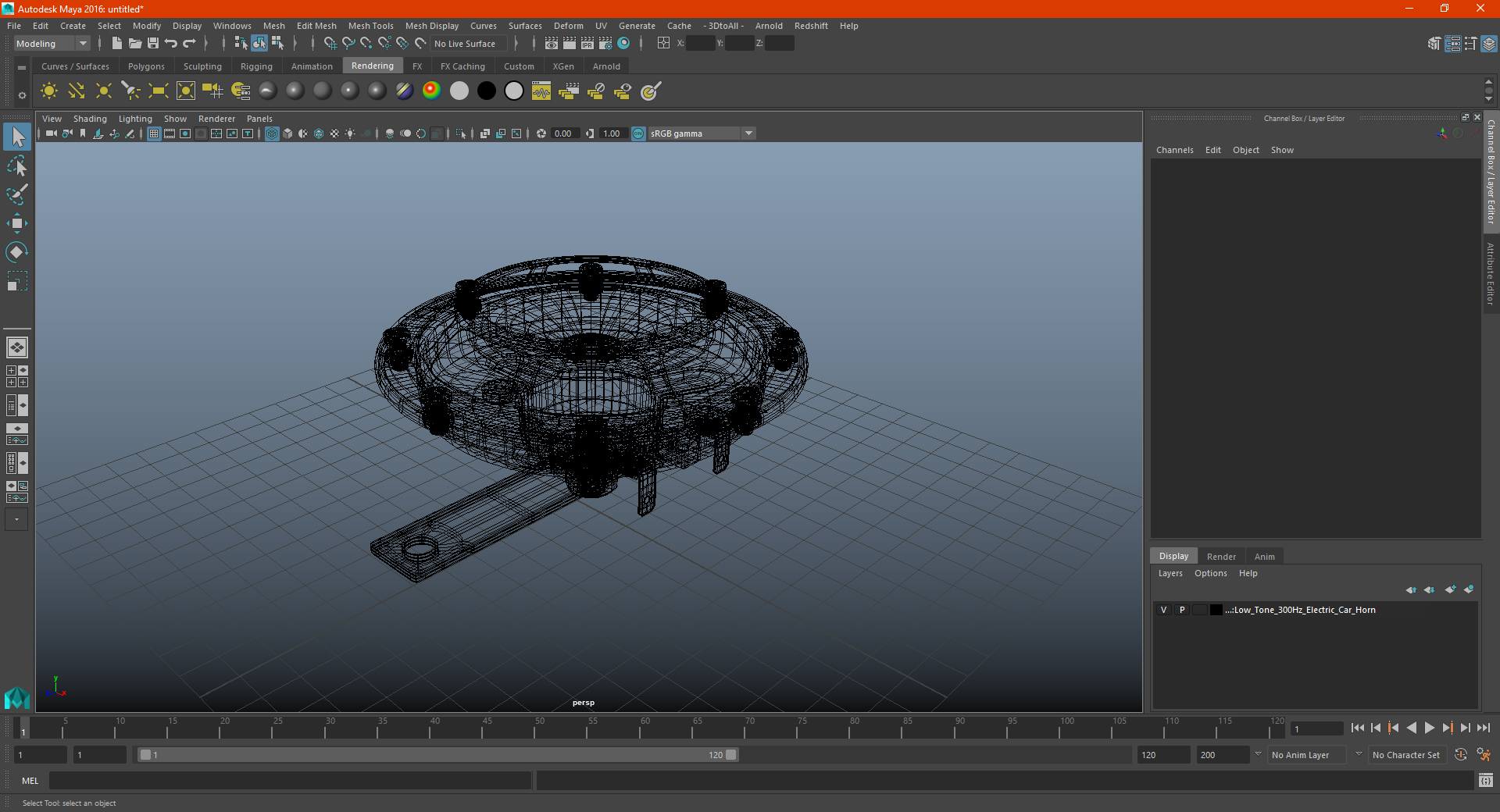Create a point light from shelf

[104, 91]
